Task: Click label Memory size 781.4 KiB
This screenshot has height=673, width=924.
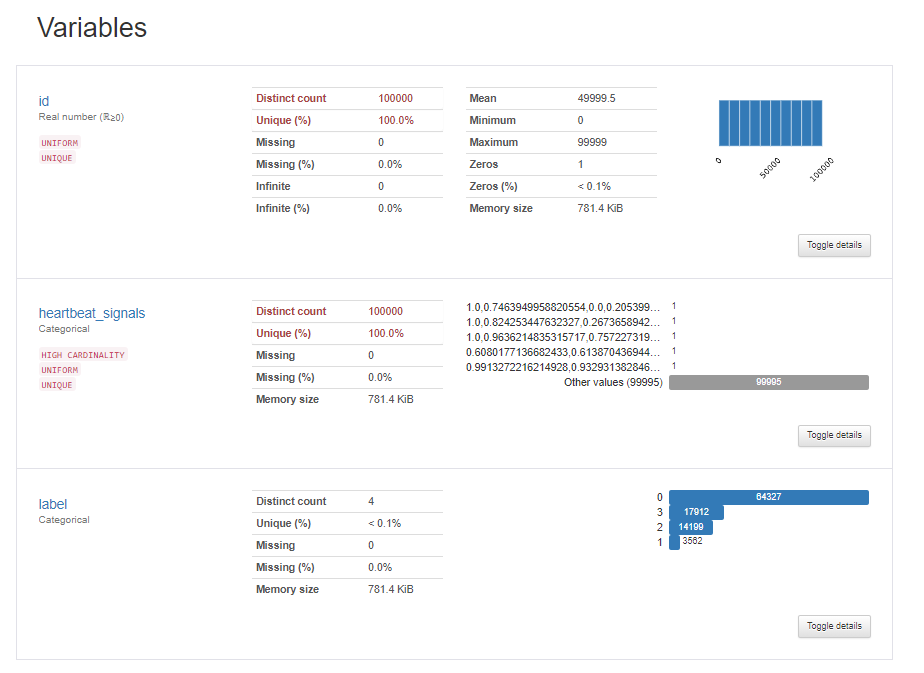Action: pyautogui.click(x=391, y=589)
